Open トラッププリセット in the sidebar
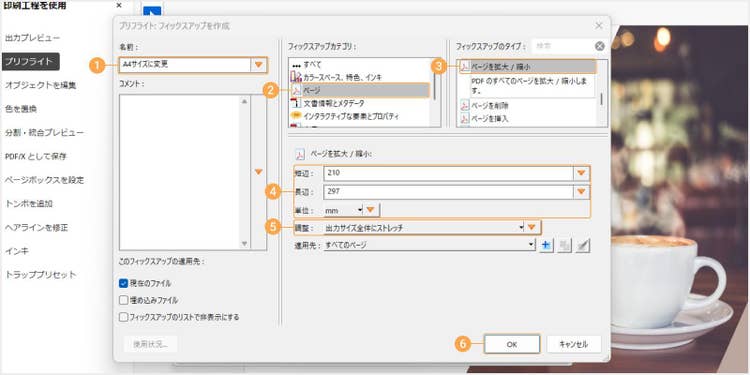Screen dimensions: 750x375 coord(41,275)
